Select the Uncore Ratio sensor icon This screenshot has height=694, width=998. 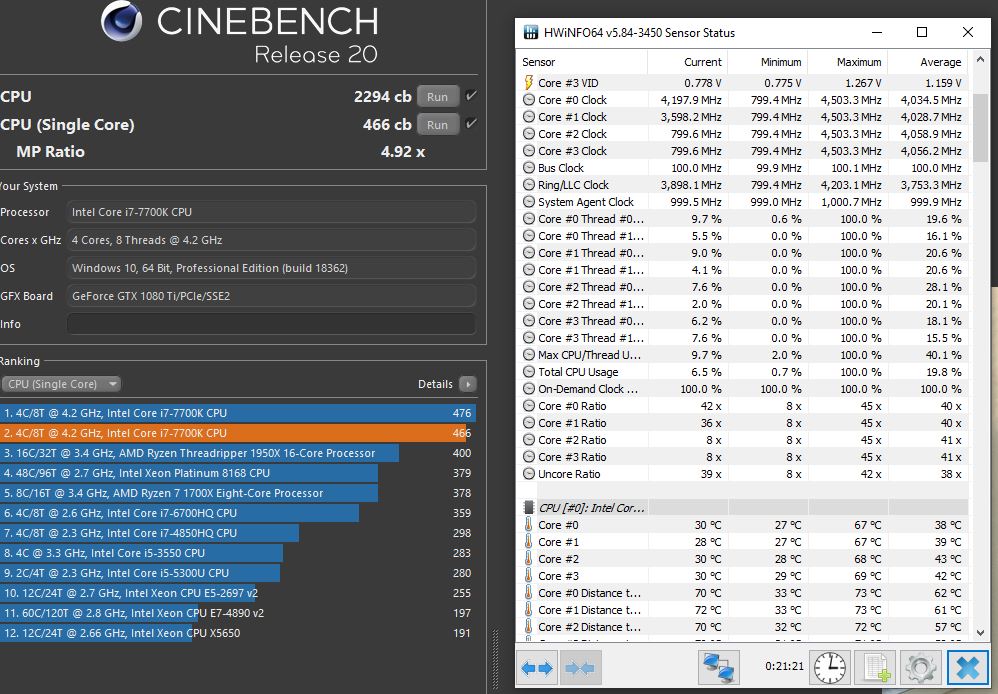(x=528, y=474)
